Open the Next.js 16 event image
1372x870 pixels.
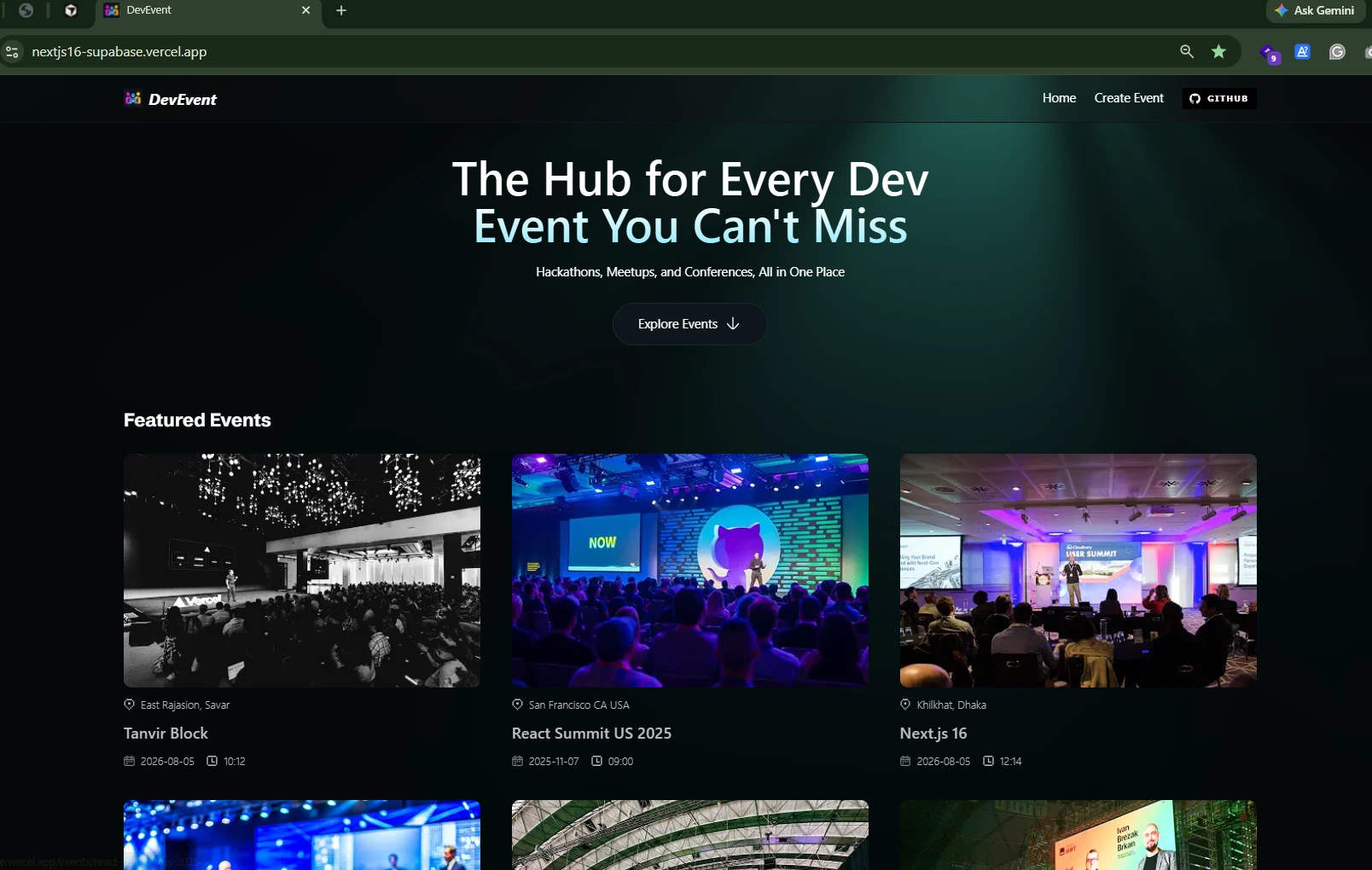(x=1078, y=571)
